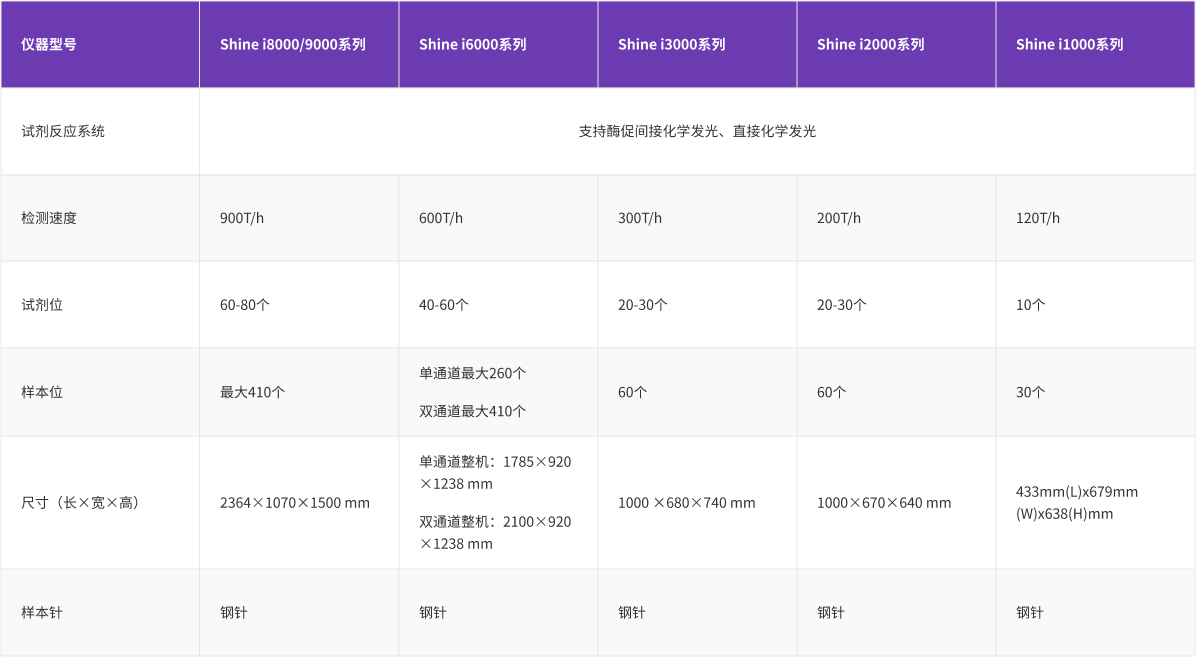Select the Shine i6000系列 column header
The width and height of the screenshot is (1196, 657).
click(x=472, y=44)
